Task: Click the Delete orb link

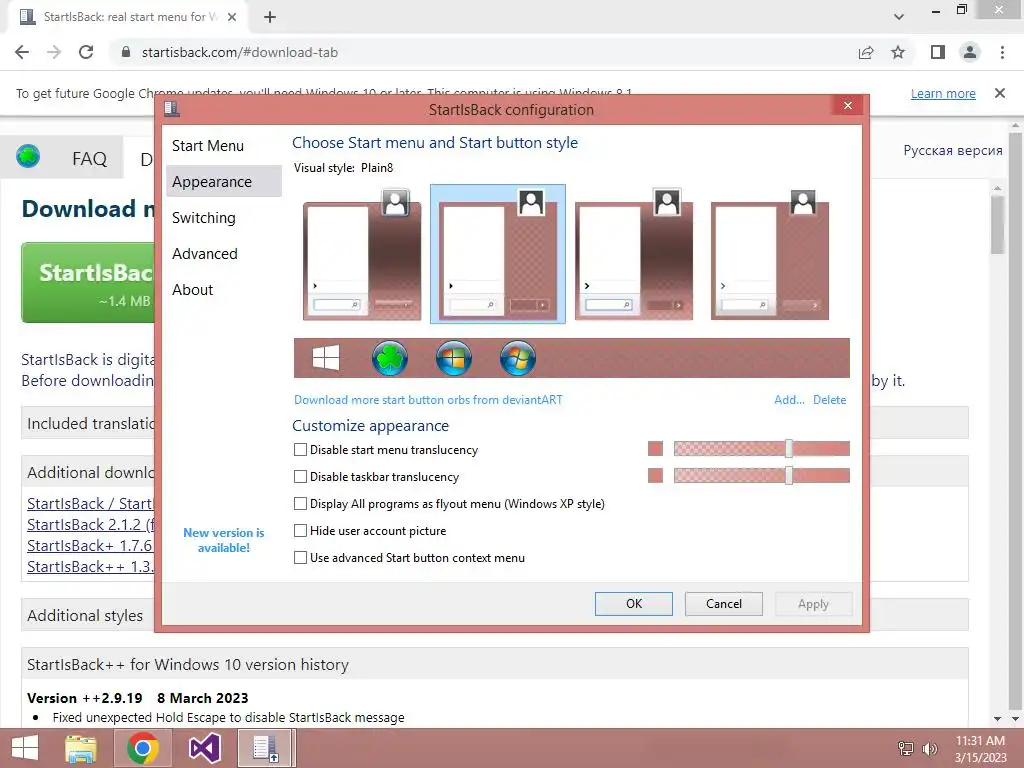Action: click(829, 400)
